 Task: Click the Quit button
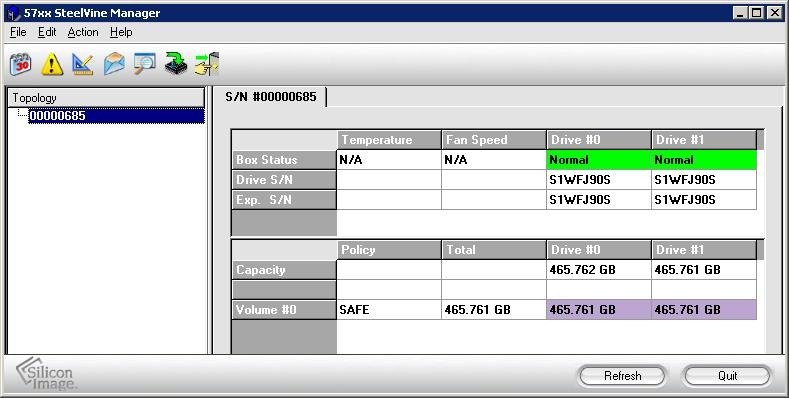pyautogui.click(x=727, y=376)
